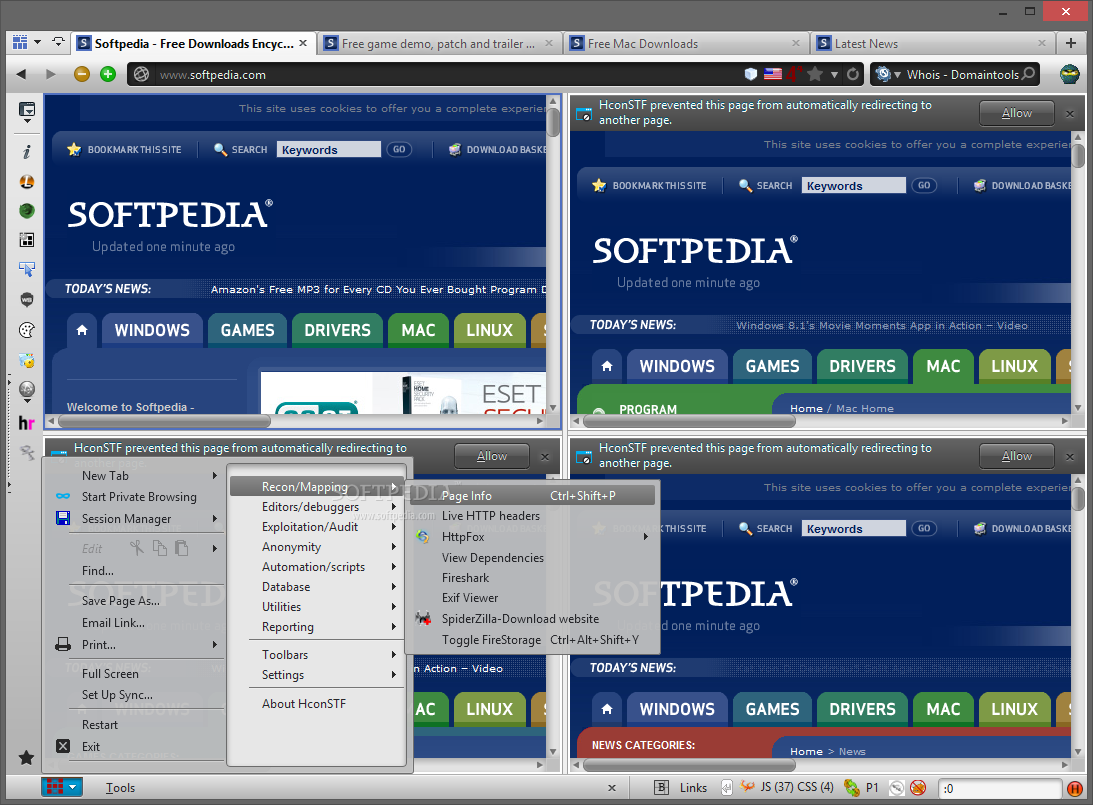The height and width of the screenshot is (805, 1093).
Task: Open a new tab with plus button
Action: tap(1071, 43)
